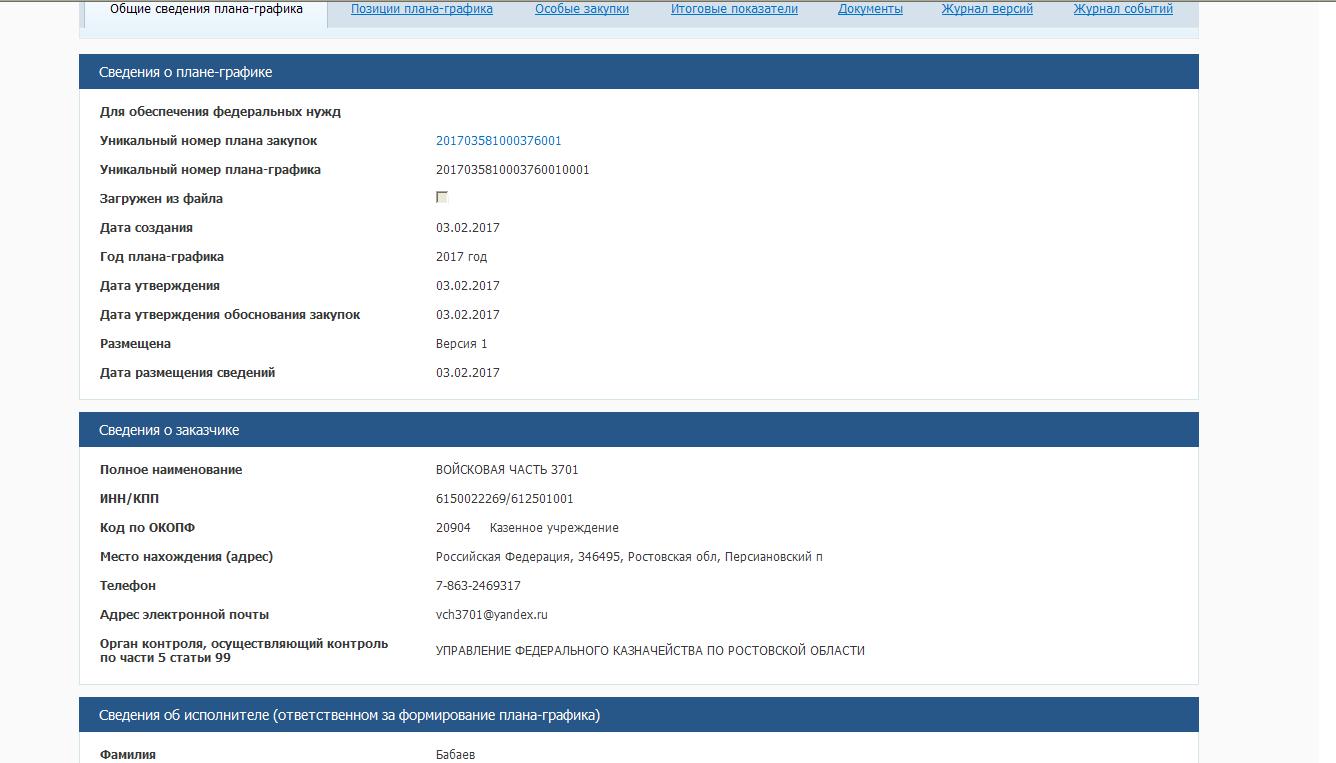The image size is (1336, 763).
Task: Click the Сведения о плане-графике section header
Action: (x=186, y=72)
